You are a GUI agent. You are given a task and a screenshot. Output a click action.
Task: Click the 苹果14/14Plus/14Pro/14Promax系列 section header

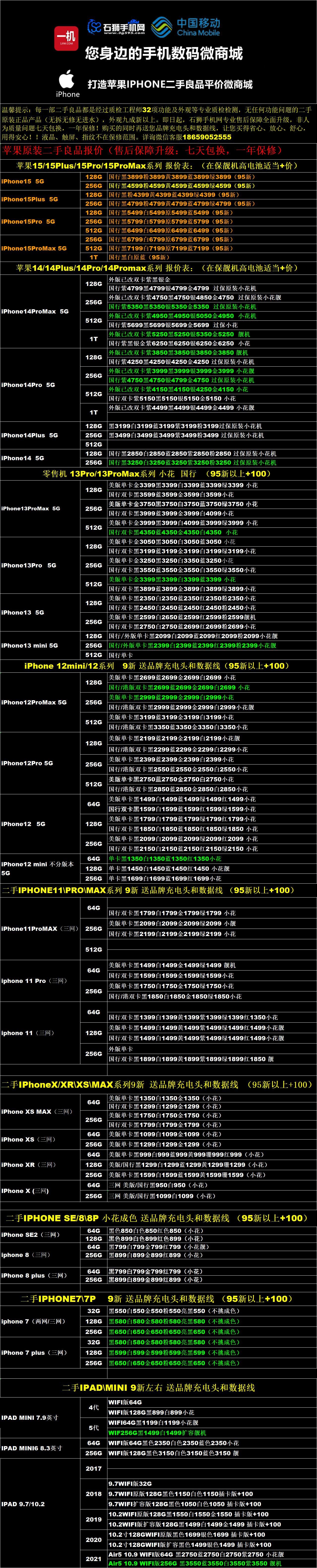tap(158, 268)
